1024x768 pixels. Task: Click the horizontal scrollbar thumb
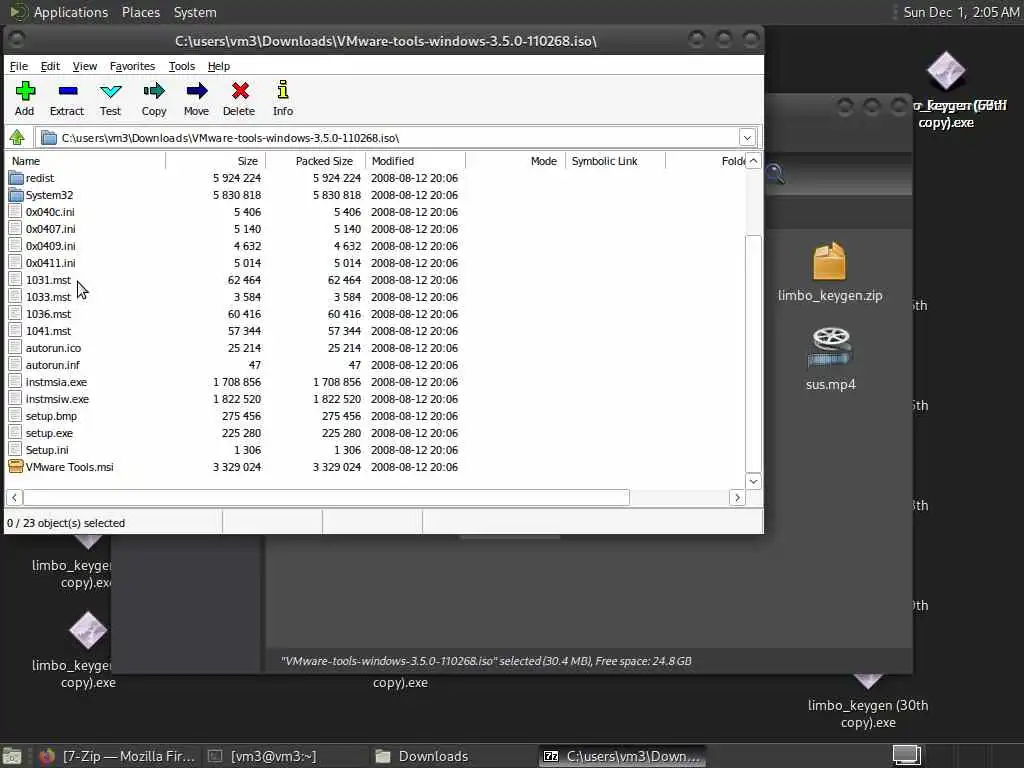(x=327, y=498)
